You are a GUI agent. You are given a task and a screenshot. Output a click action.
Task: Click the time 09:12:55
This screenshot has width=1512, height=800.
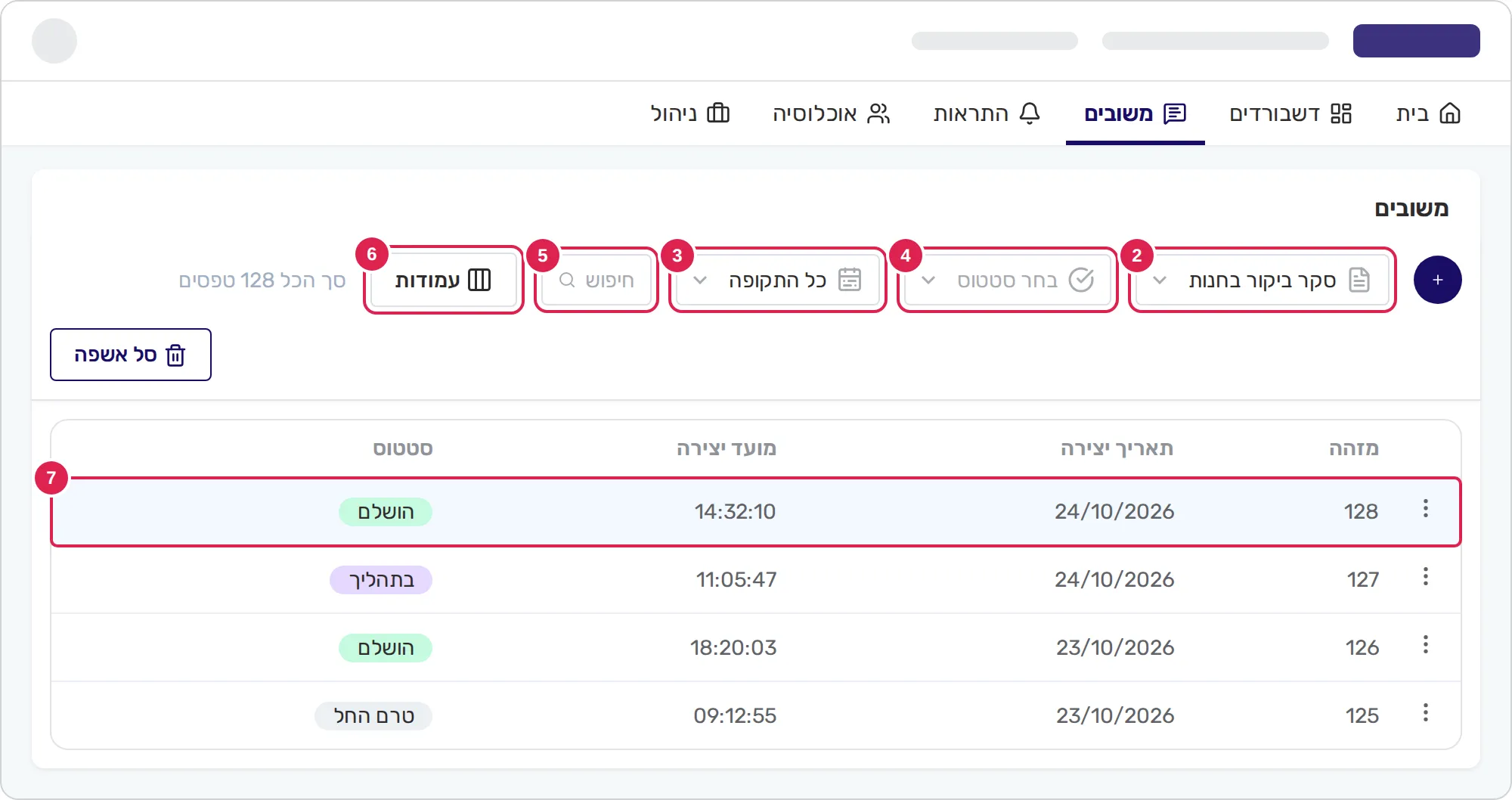[x=735, y=716]
